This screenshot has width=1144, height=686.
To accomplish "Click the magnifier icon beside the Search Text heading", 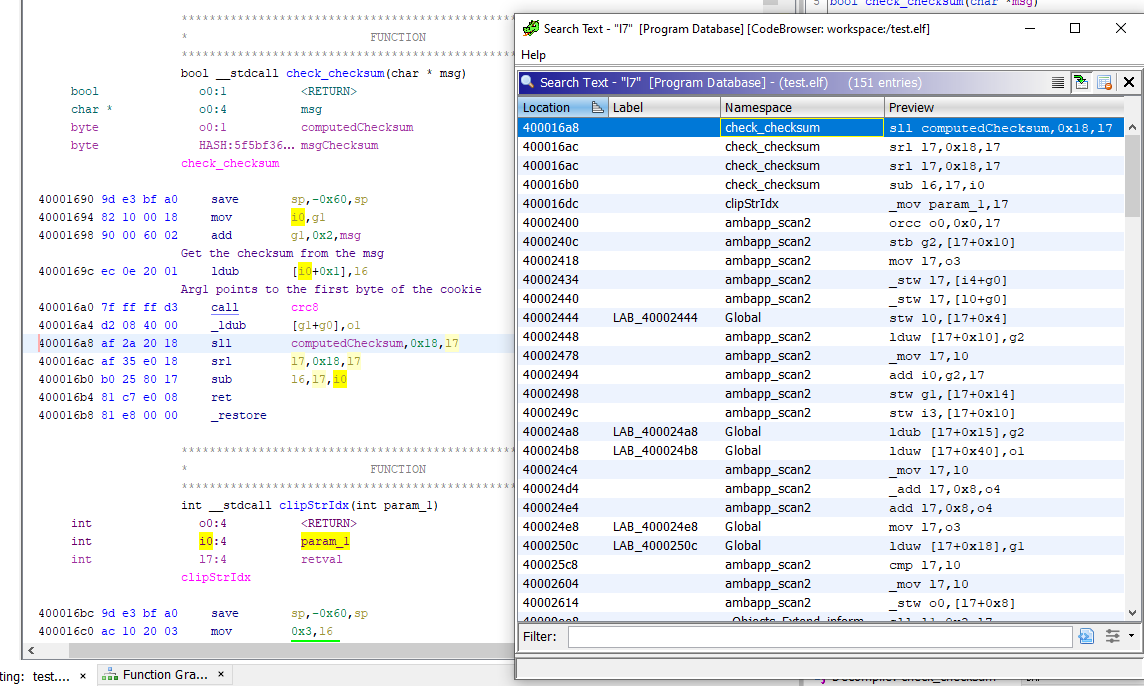I will (527, 82).
